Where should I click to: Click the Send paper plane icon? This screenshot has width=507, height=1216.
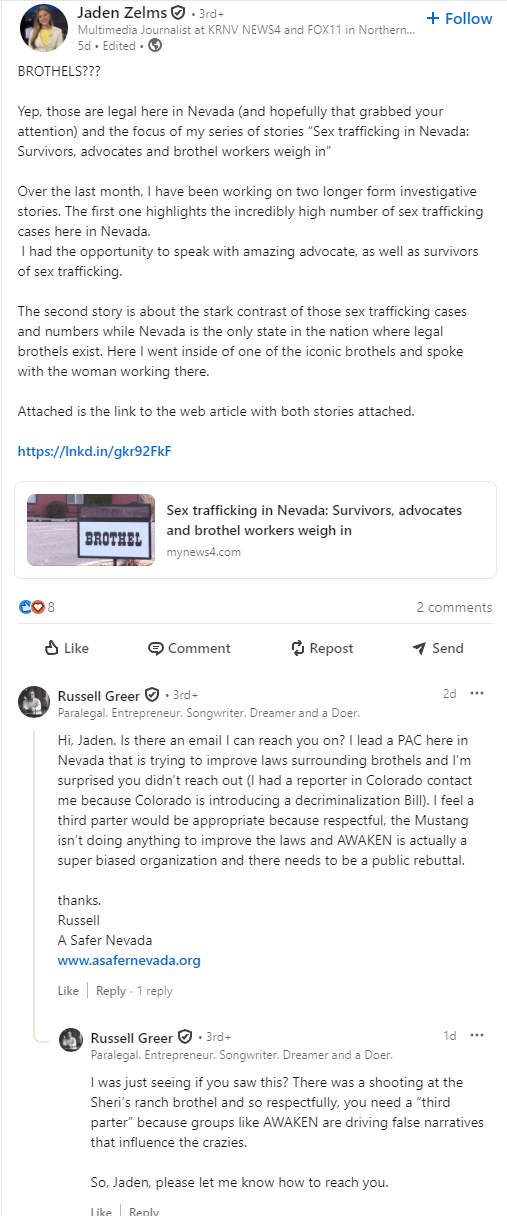419,648
